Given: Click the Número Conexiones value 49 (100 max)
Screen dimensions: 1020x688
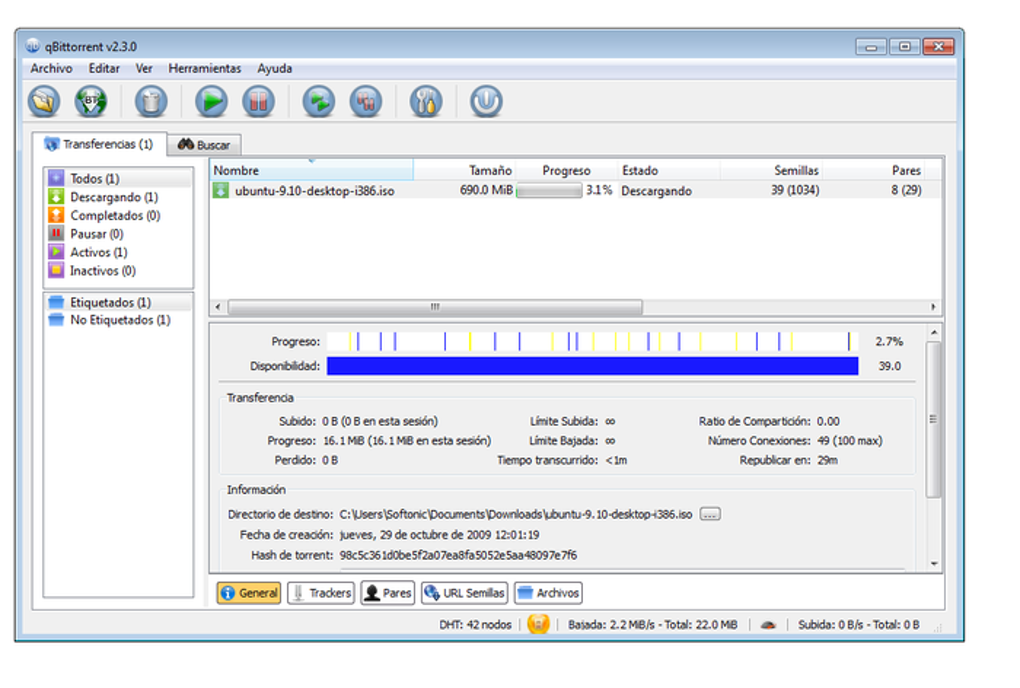Looking at the screenshot, I should click(x=850, y=441).
